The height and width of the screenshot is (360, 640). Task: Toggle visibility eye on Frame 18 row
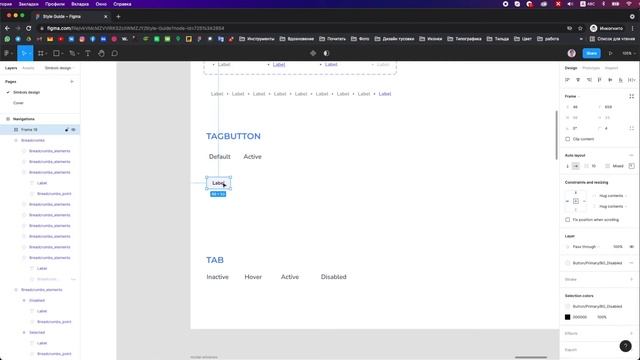tap(73, 129)
